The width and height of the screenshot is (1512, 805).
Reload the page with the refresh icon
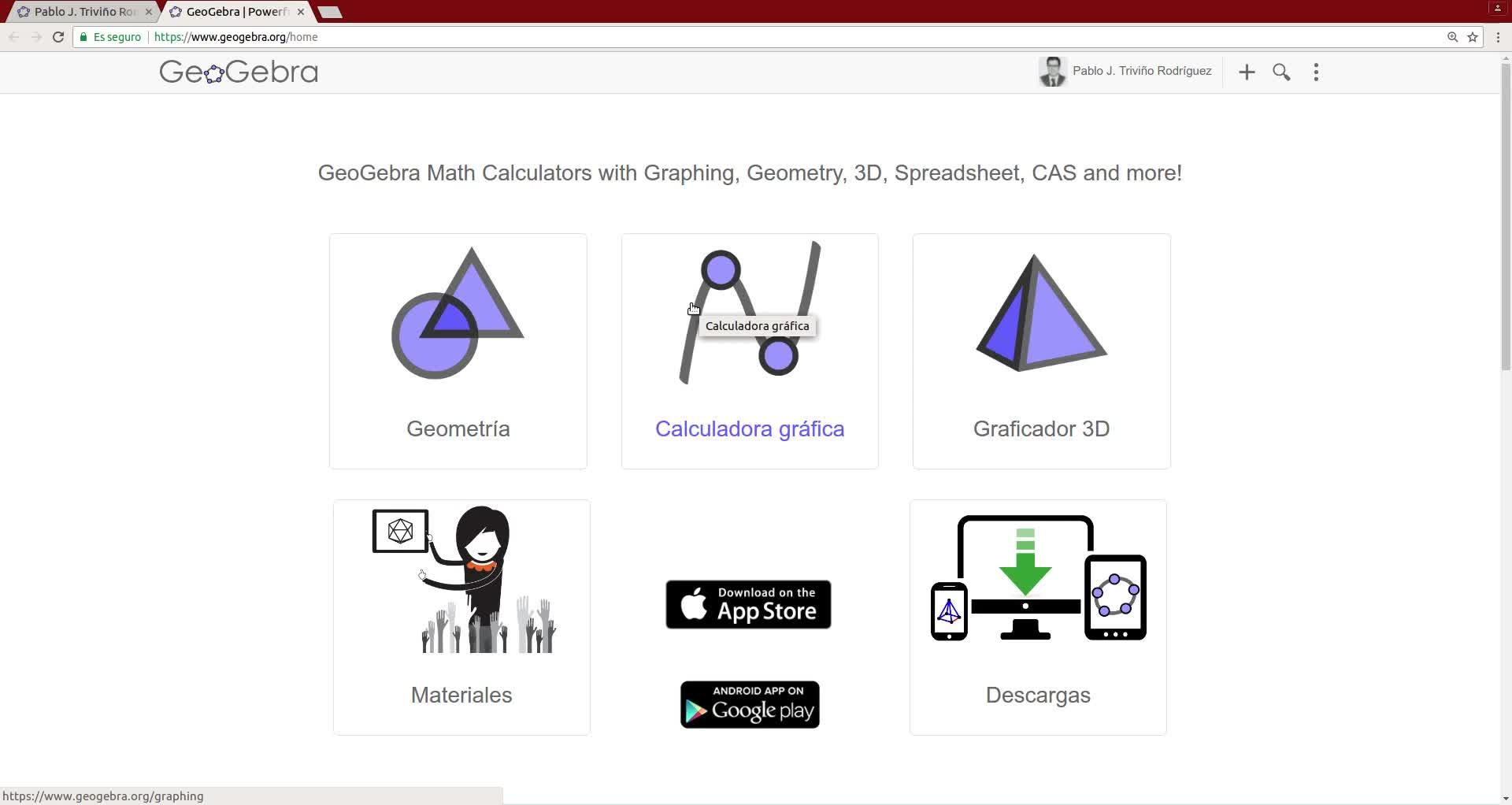(x=58, y=37)
